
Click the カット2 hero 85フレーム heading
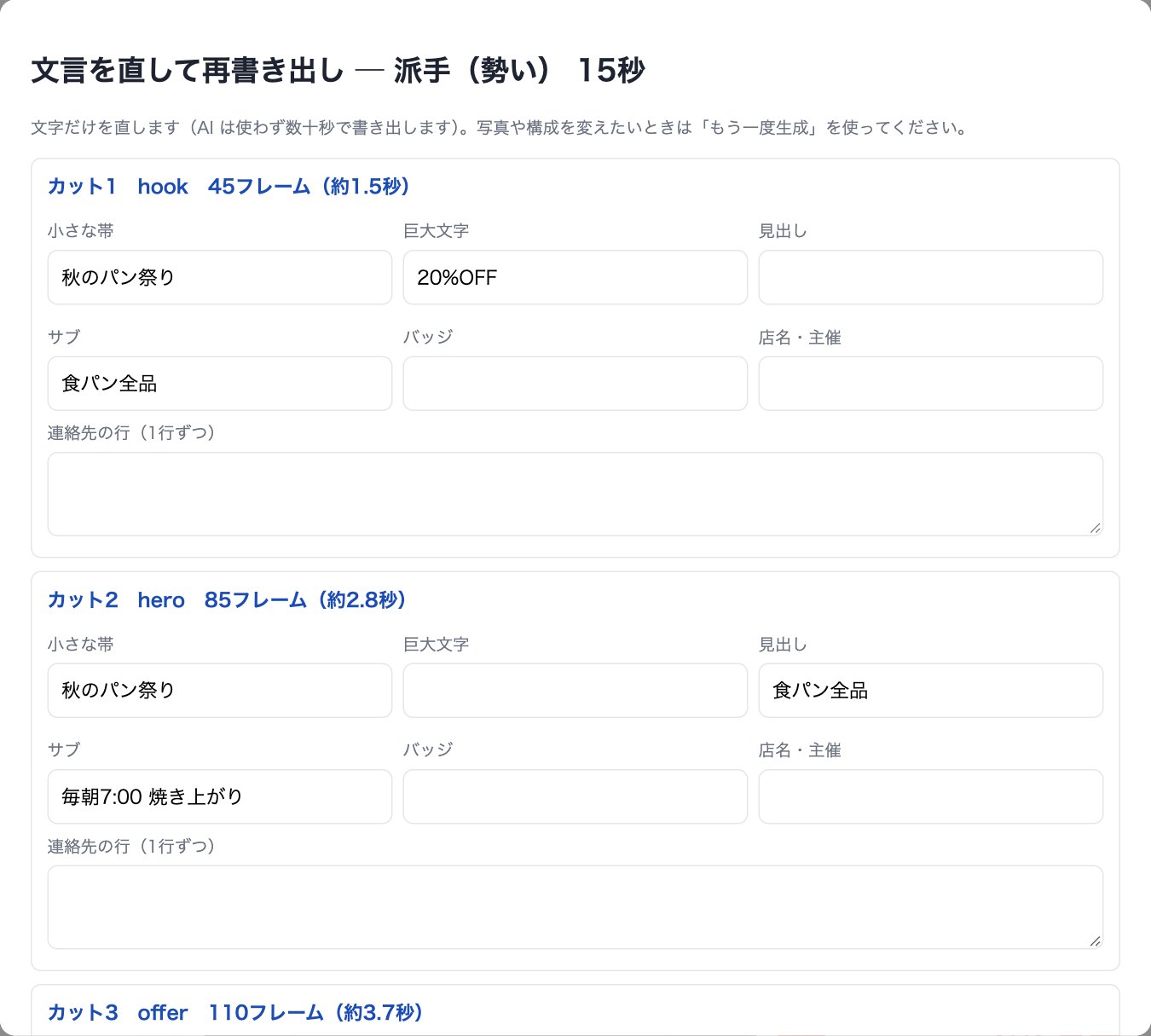[228, 600]
